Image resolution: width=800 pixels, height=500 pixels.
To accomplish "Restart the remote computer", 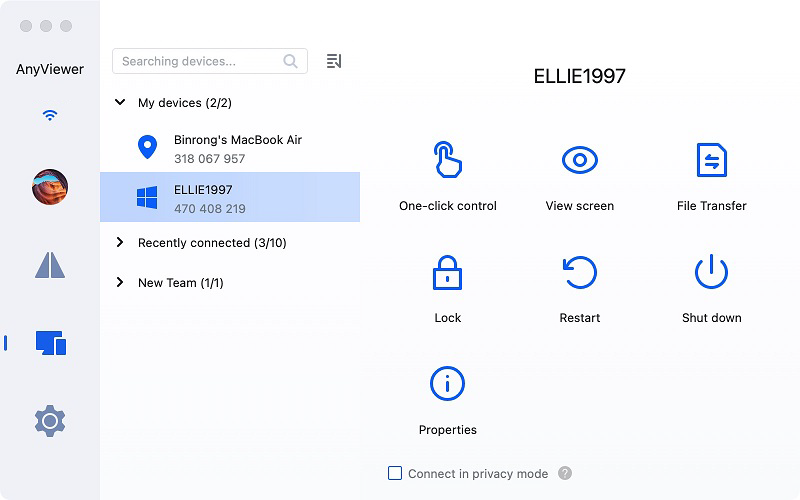I will coord(580,273).
